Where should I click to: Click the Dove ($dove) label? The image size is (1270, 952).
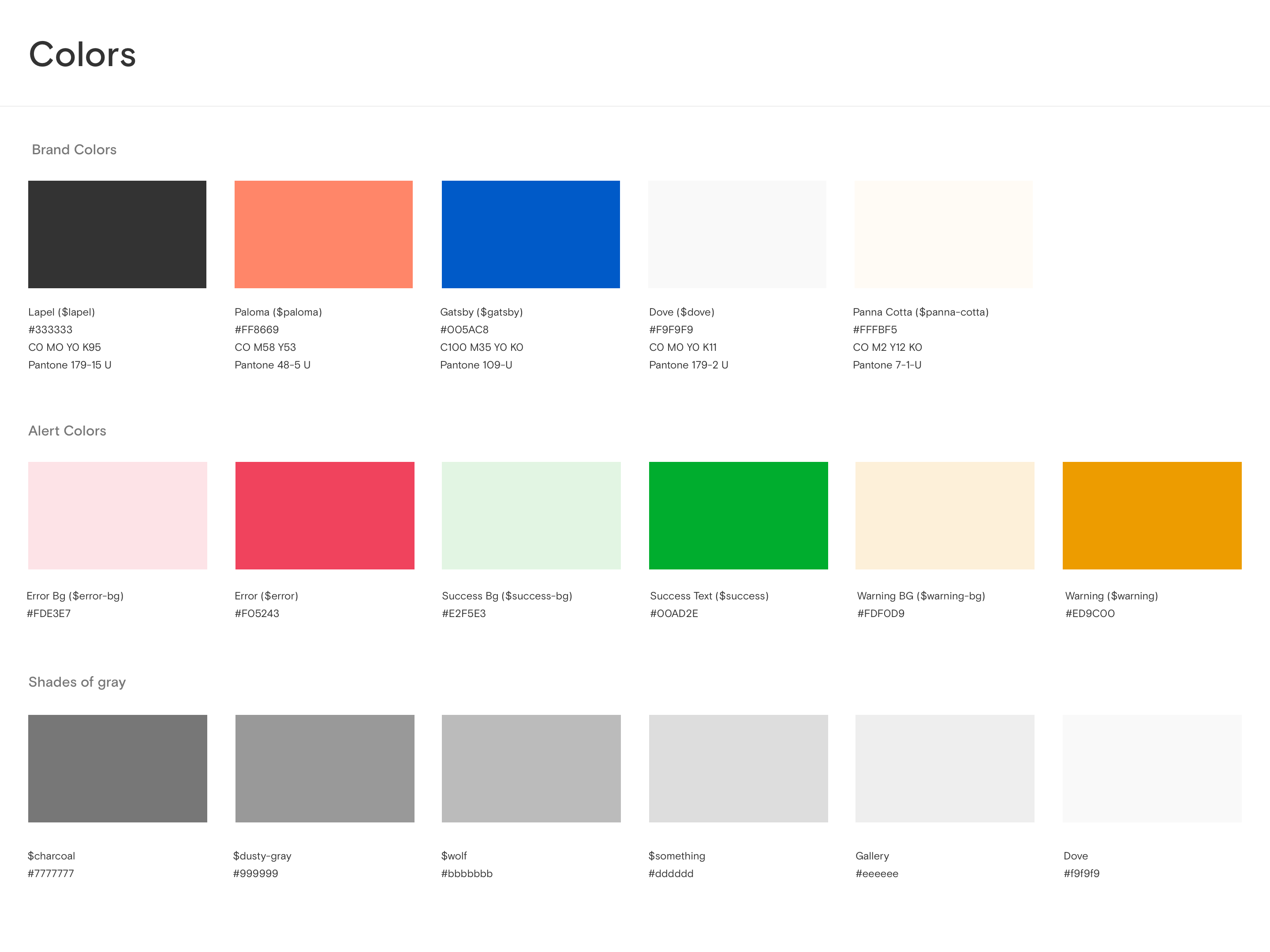tap(681, 312)
